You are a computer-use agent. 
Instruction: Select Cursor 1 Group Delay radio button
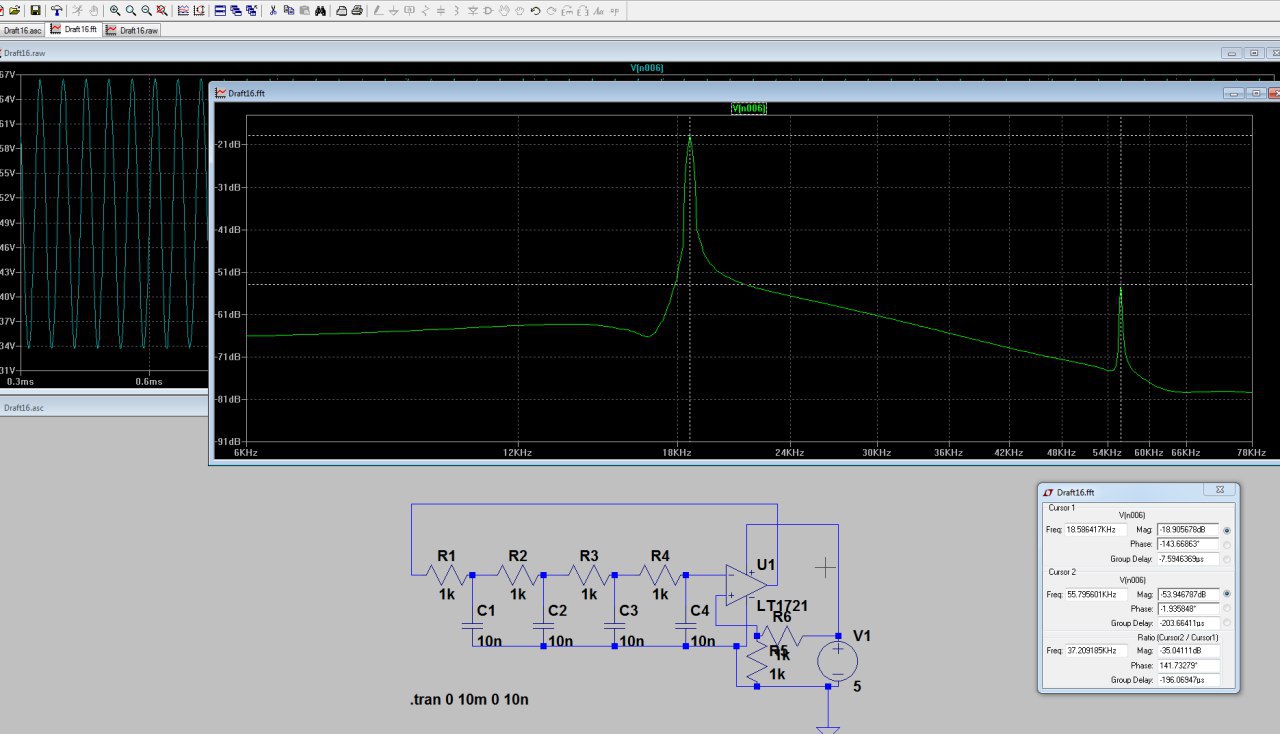coord(1227,559)
